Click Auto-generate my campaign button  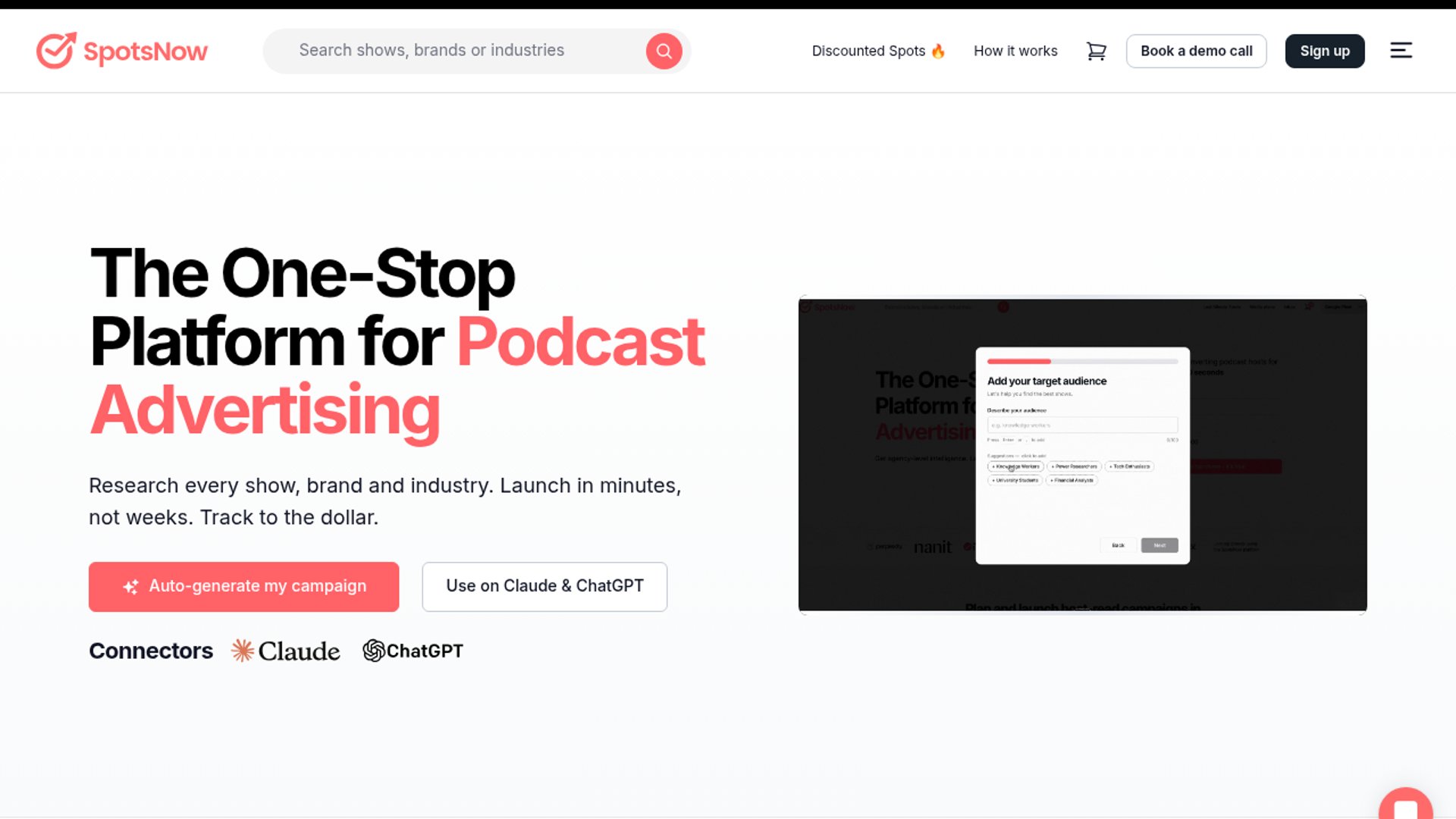point(243,586)
